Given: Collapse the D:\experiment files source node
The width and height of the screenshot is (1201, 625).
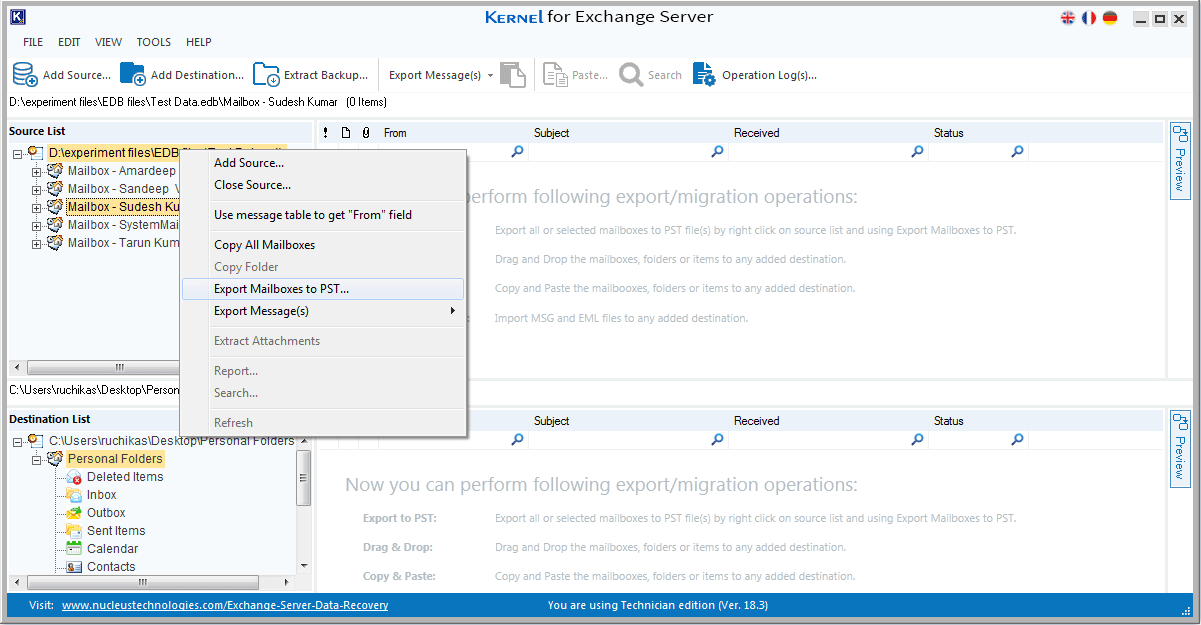Looking at the screenshot, I should coord(17,153).
